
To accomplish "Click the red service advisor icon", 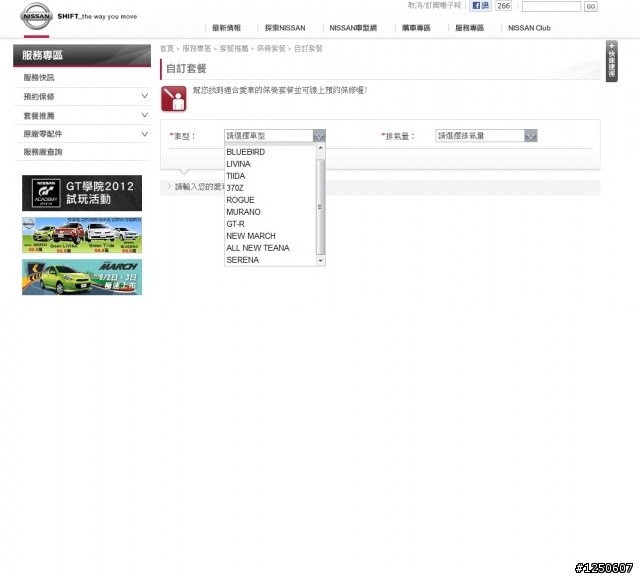I will [173, 98].
